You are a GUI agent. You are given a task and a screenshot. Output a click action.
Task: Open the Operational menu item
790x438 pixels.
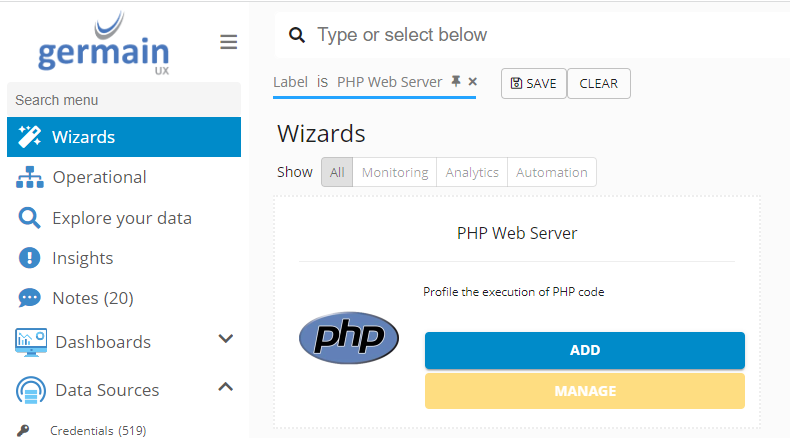coord(99,177)
